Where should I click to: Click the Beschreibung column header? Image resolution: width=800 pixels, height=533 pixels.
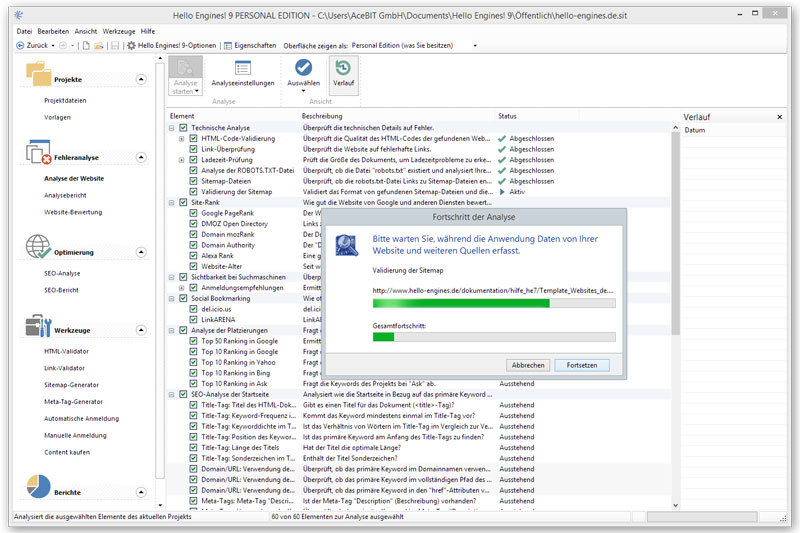coord(322,116)
